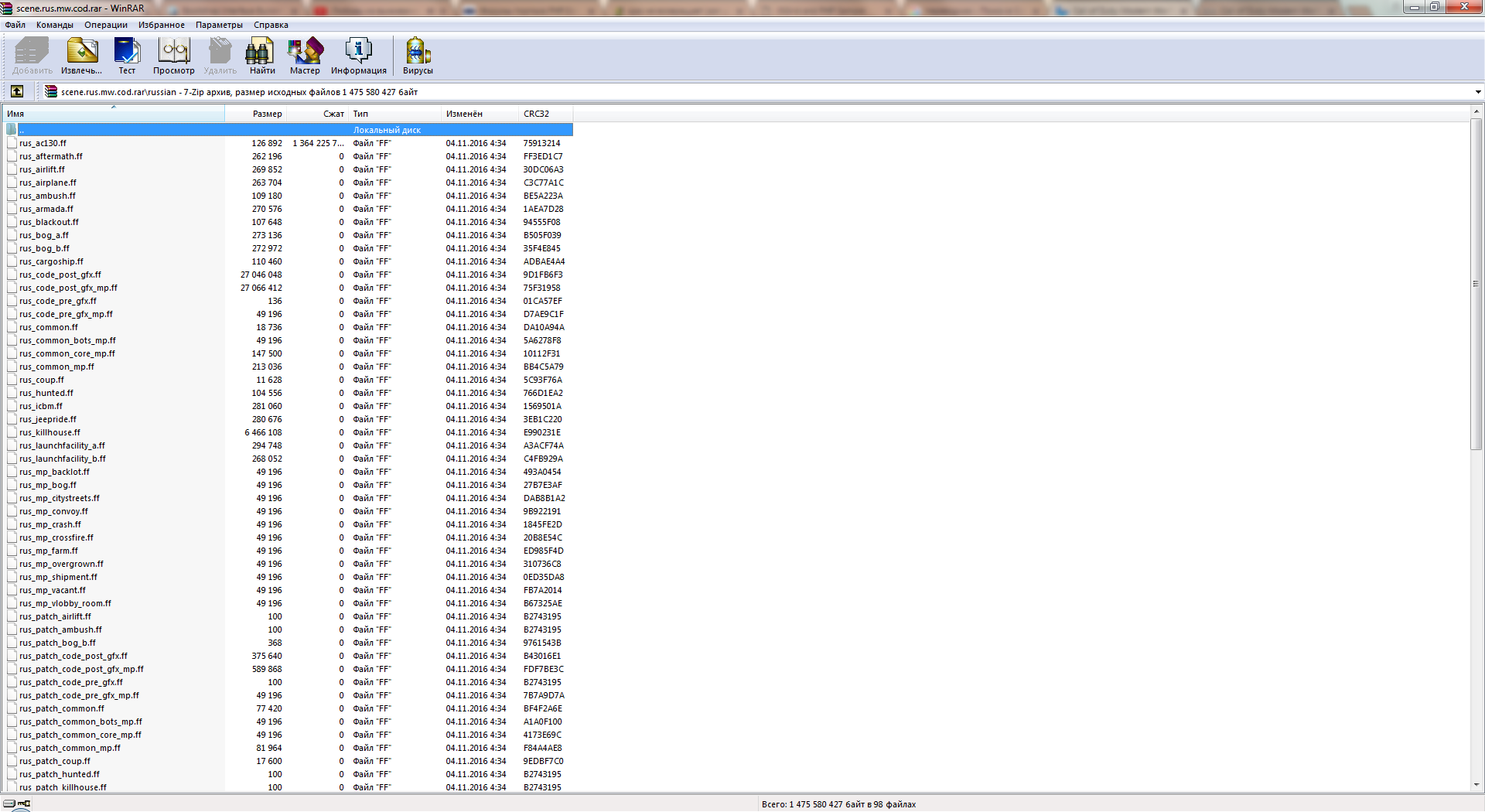Click the archive icon in address bar

tap(51, 91)
